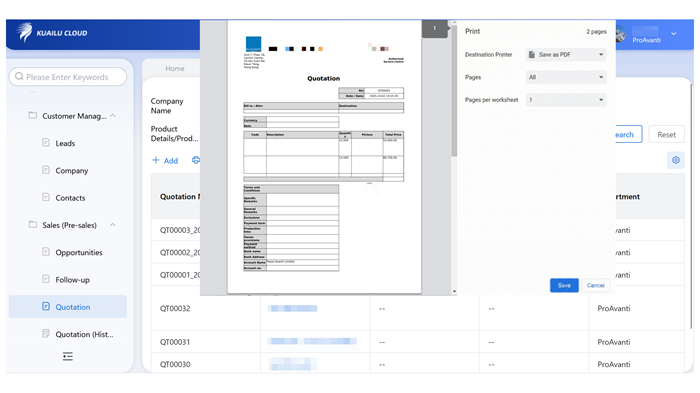Open the Pages per worksheet dropdown
Image resolution: width=700 pixels, height=393 pixels.
pyautogui.click(x=566, y=100)
